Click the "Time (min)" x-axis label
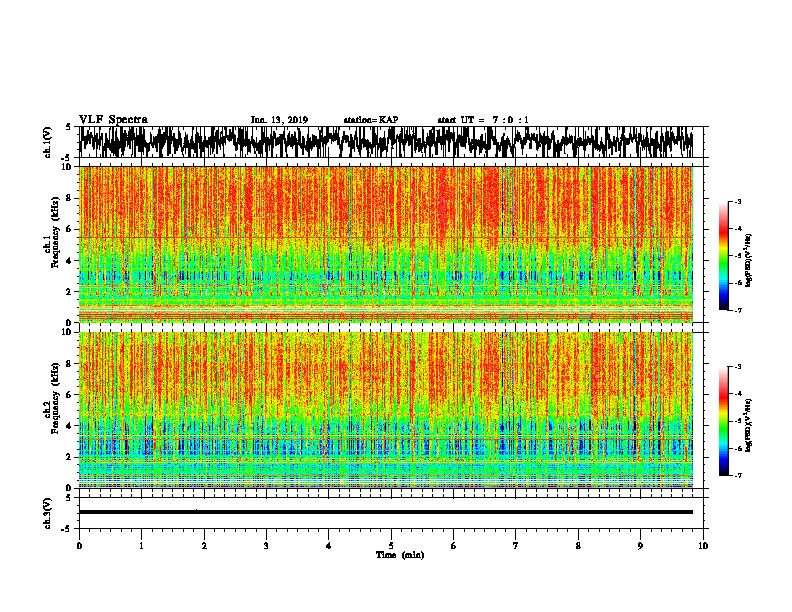This screenshot has height=612, width=792. pyautogui.click(x=400, y=555)
